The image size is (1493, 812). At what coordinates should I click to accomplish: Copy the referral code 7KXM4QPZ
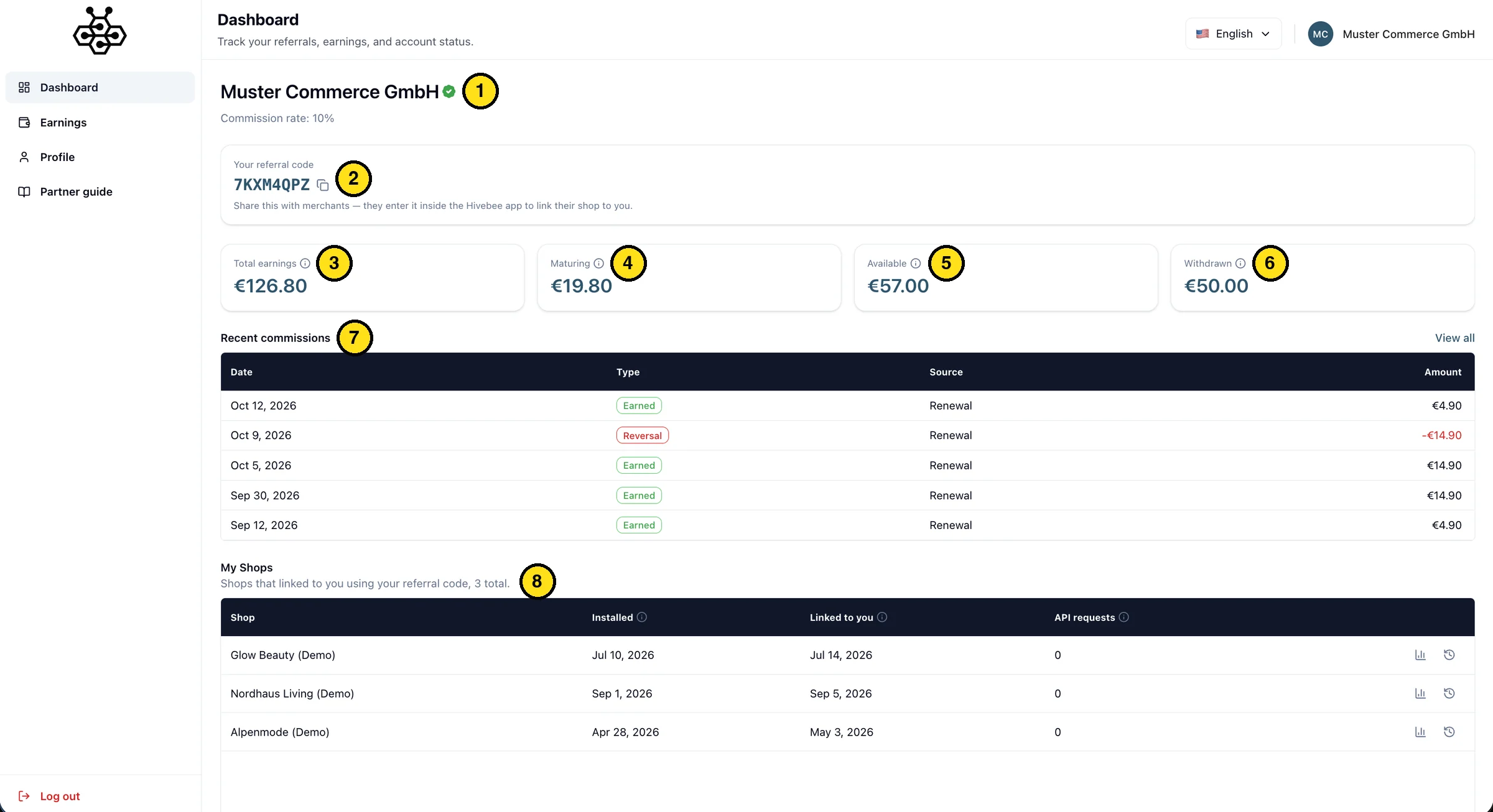322,185
